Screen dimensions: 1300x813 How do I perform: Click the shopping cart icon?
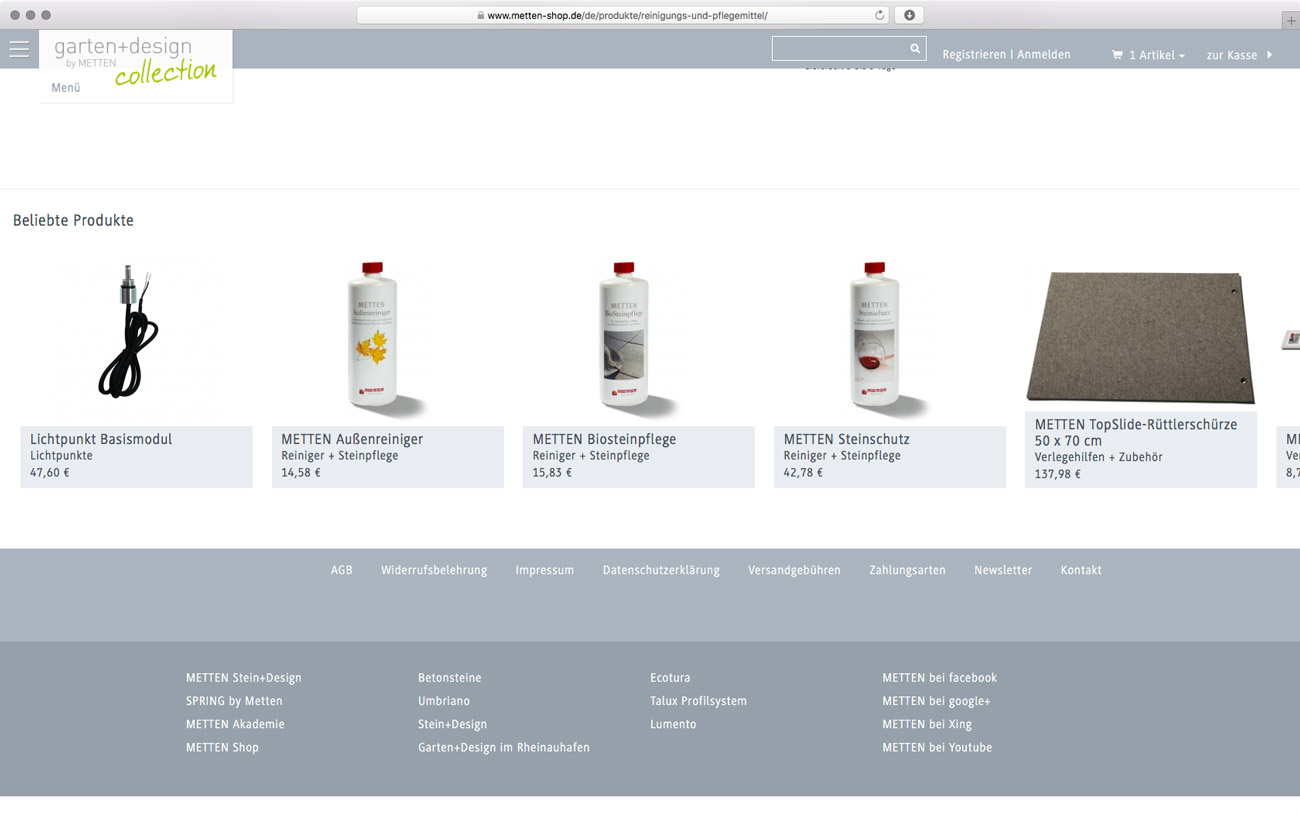[x=1117, y=55]
